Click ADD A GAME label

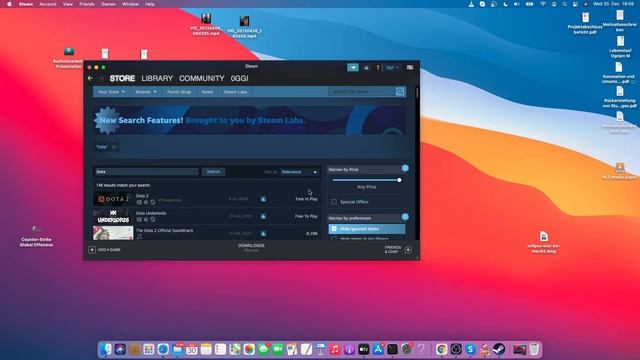[109, 250]
